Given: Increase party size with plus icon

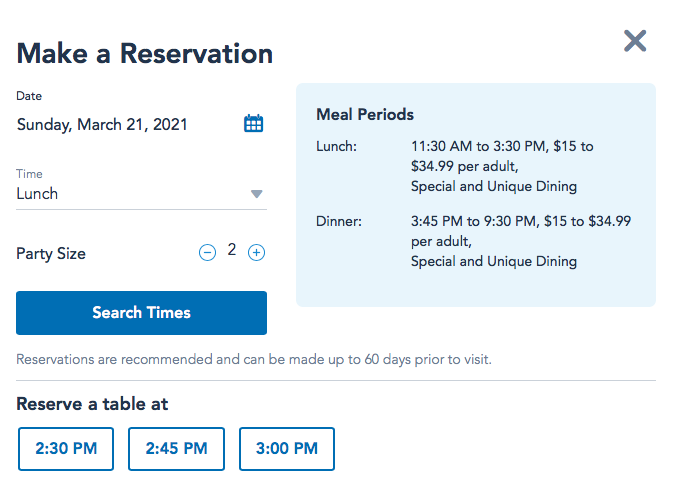Looking at the screenshot, I should click(x=257, y=253).
